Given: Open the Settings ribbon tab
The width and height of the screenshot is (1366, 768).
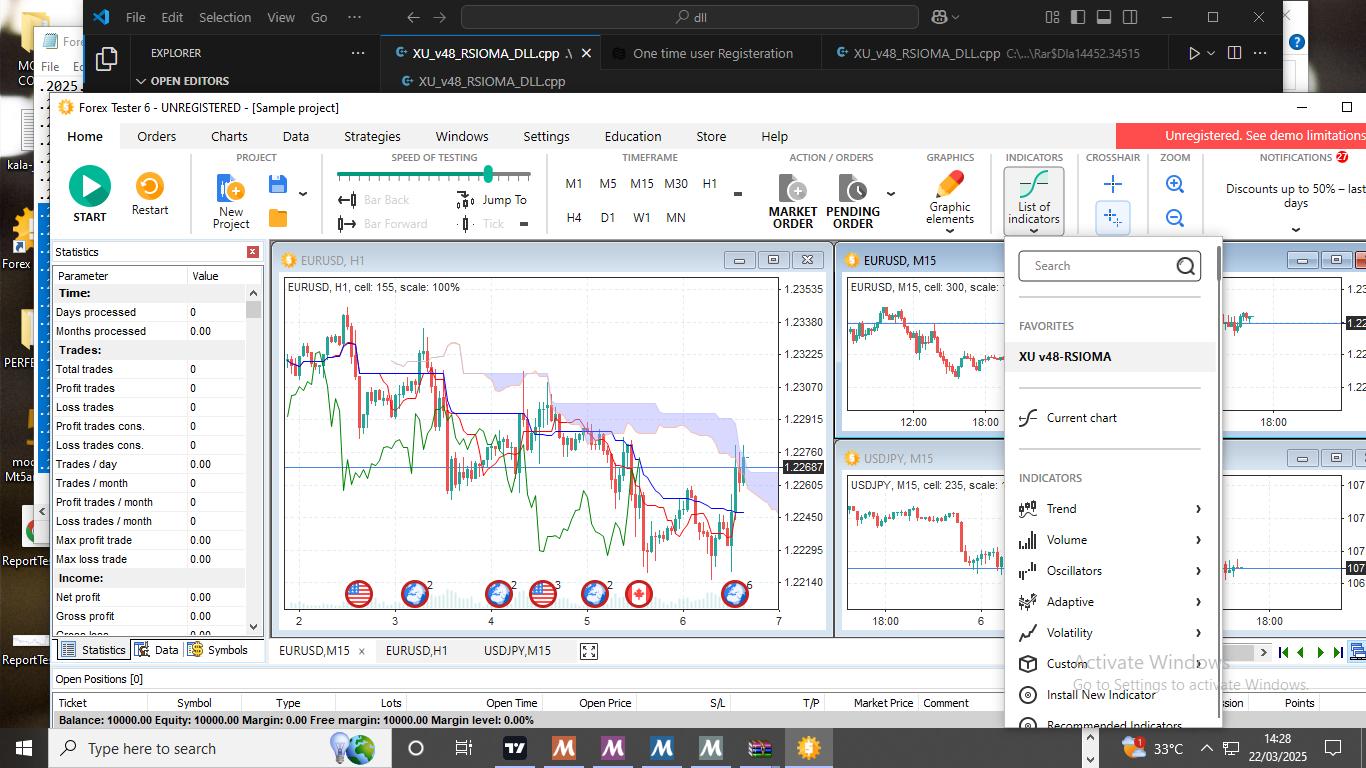Looking at the screenshot, I should 546,136.
